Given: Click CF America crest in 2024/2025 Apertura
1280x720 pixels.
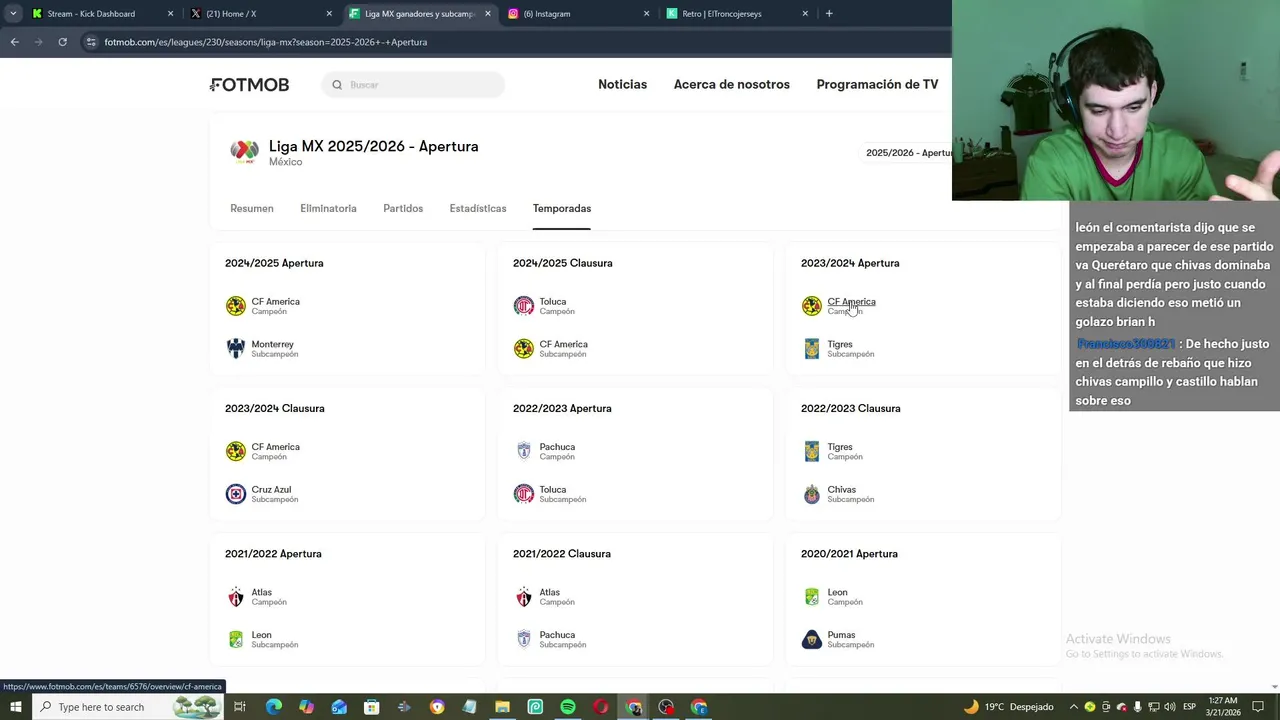Looking at the screenshot, I should [x=236, y=306].
